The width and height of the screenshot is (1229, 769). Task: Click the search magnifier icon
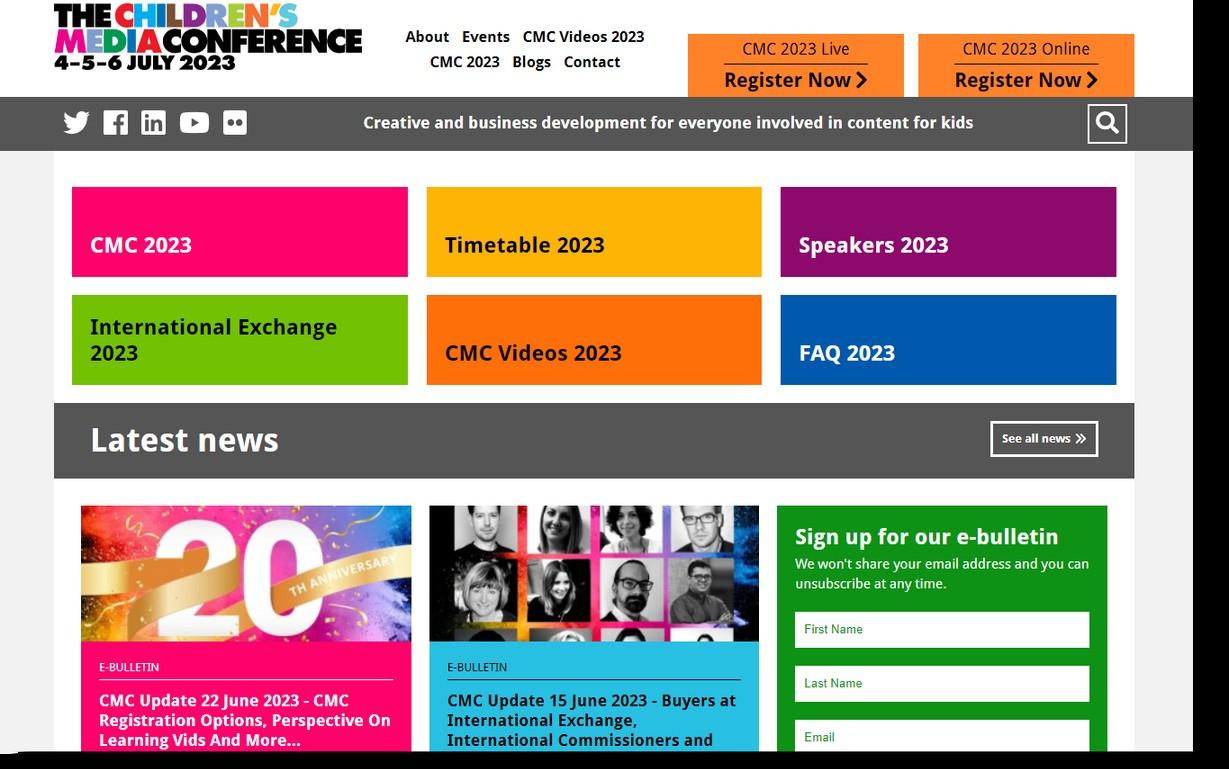[1107, 123]
